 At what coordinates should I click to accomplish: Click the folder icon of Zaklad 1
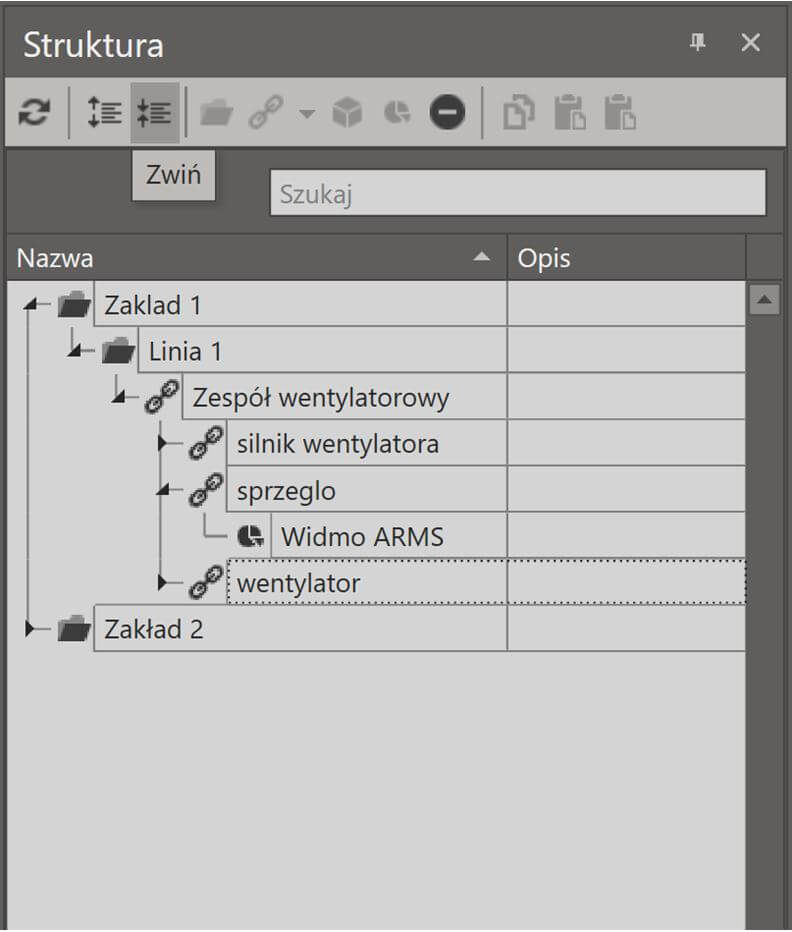pos(74,304)
